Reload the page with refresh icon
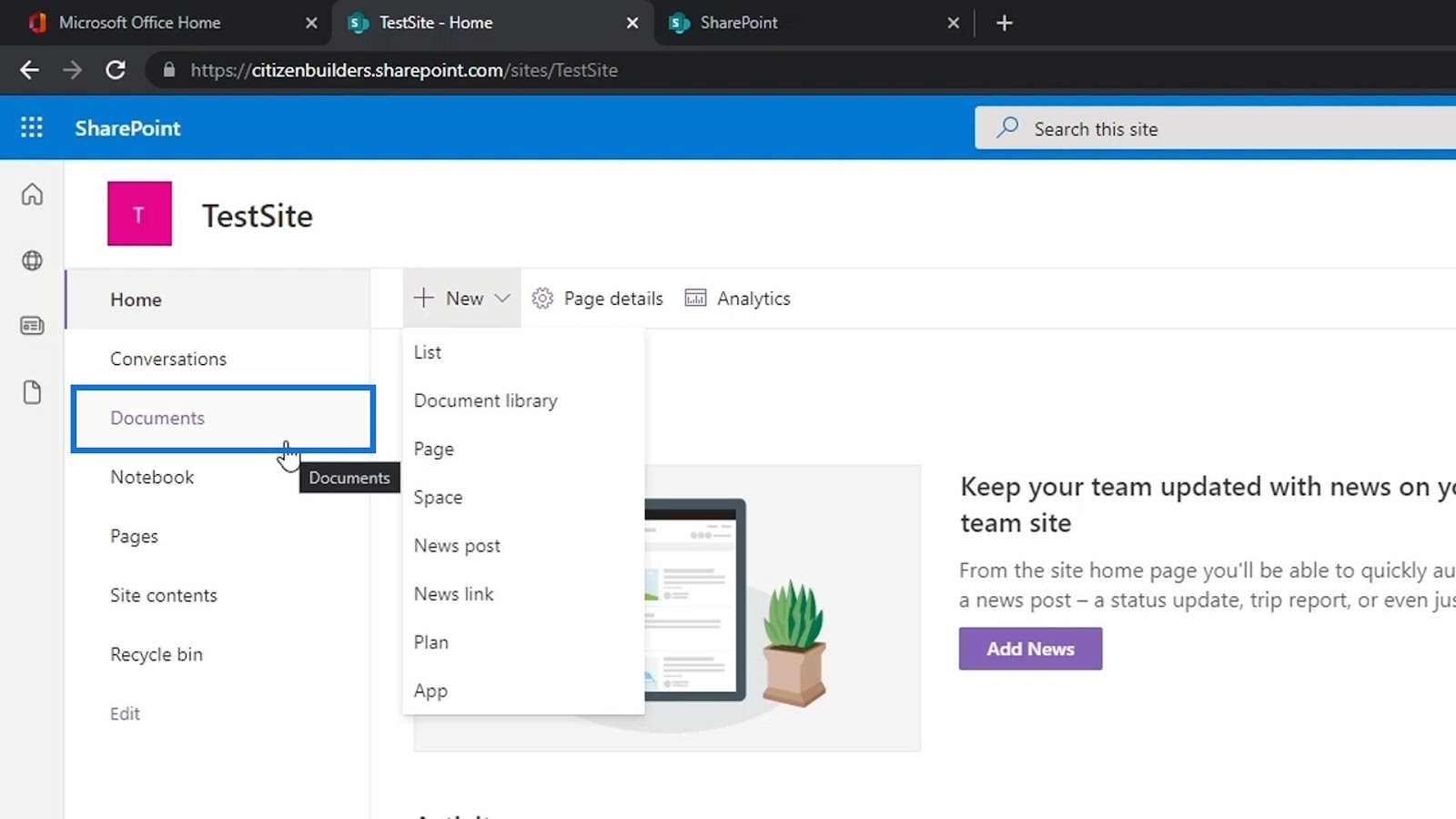This screenshot has width=1456, height=819. (x=116, y=70)
